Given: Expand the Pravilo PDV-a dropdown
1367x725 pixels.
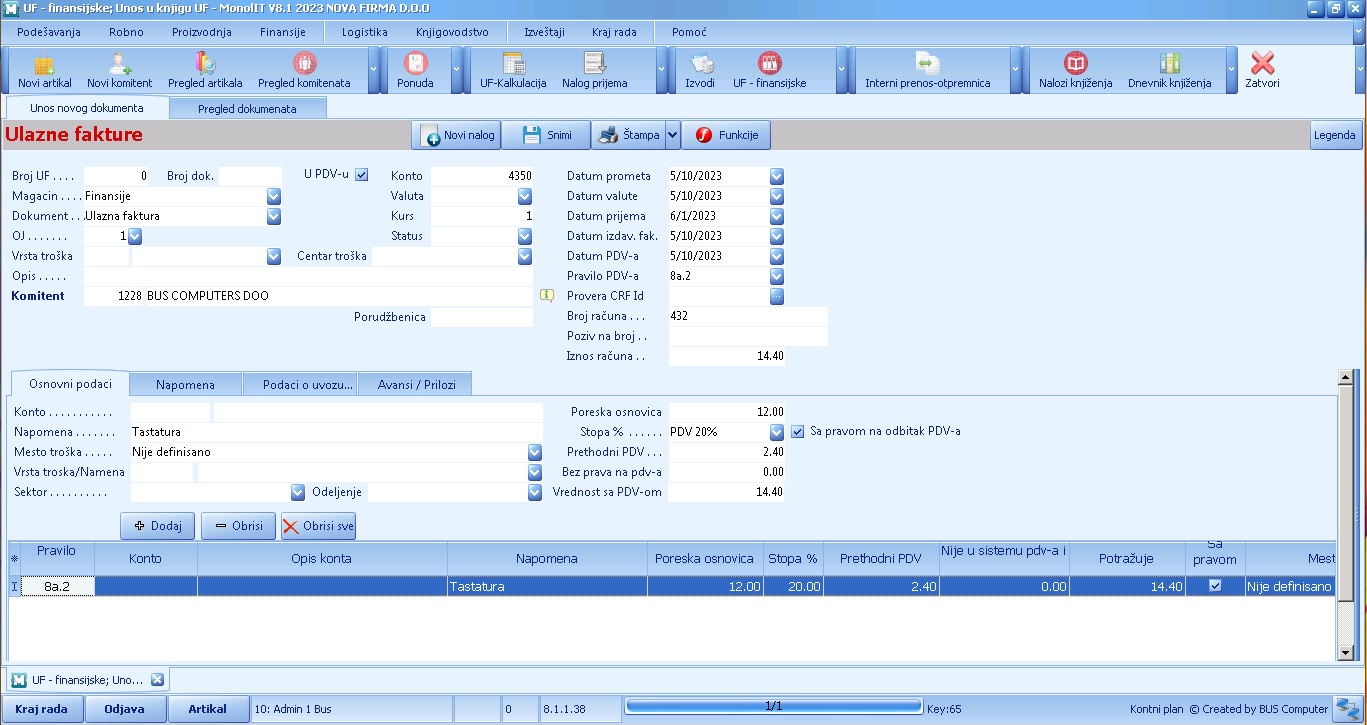Looking at the screenshot, I should 777,276.
